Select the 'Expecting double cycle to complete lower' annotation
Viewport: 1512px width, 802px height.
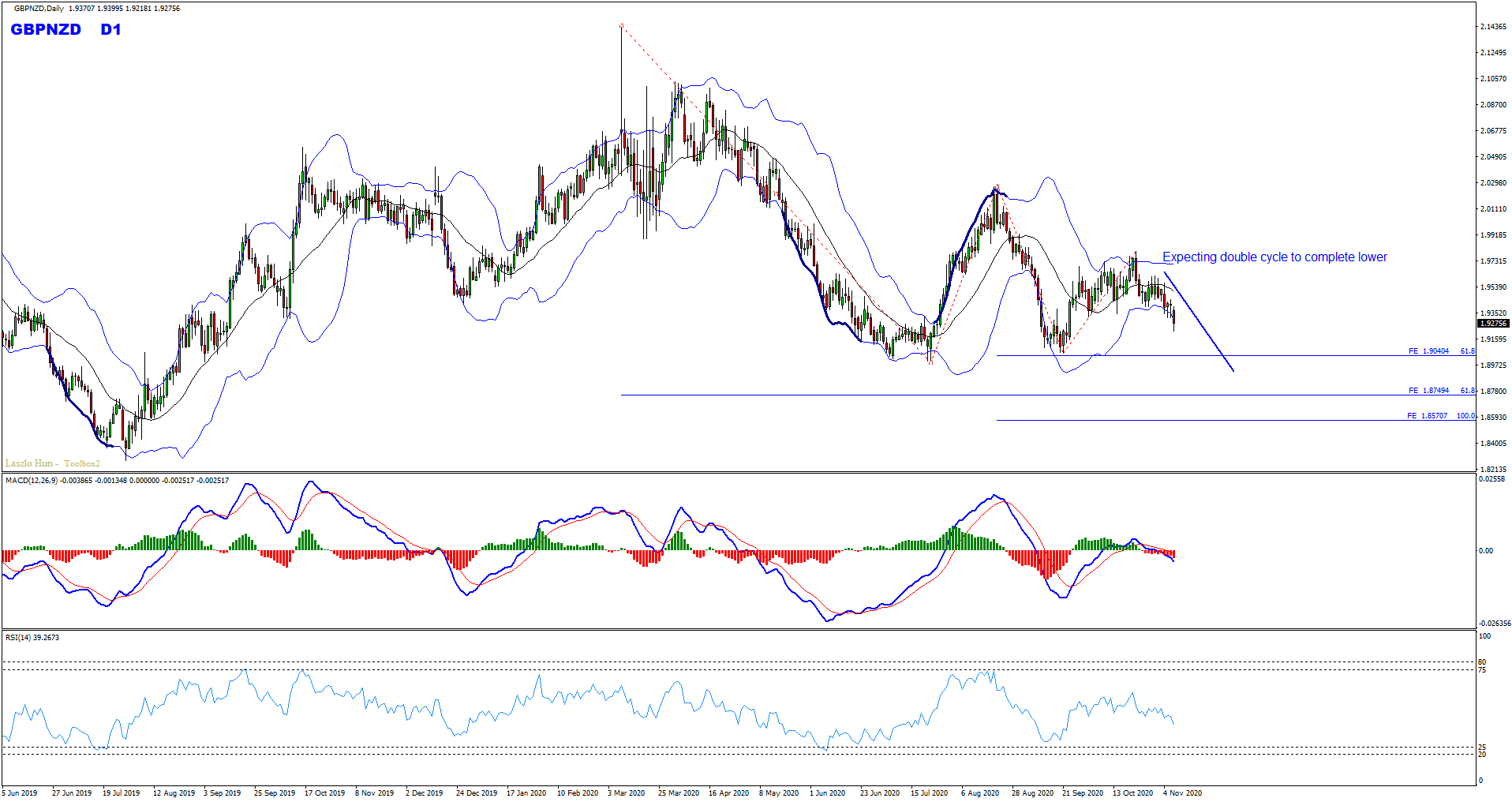pyautogui.click(x=1274, y=257)
